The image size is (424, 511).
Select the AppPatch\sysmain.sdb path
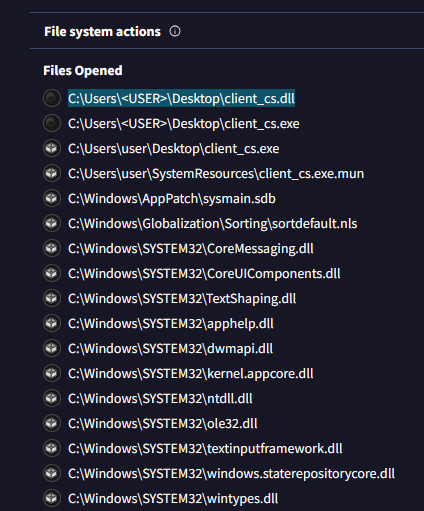pyautogui.click(x=172, y=199)
